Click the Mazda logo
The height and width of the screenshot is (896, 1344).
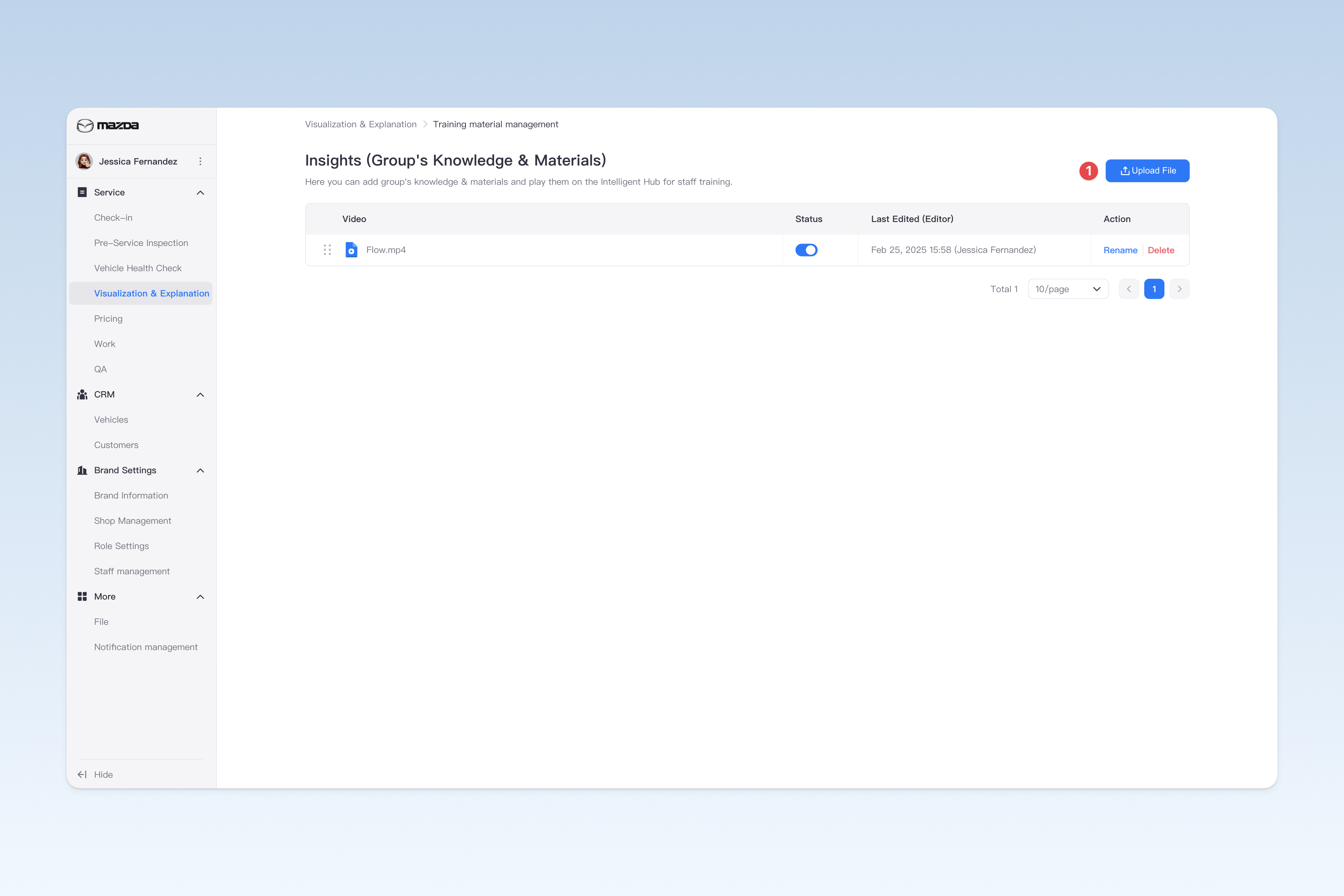click(107, 125)
